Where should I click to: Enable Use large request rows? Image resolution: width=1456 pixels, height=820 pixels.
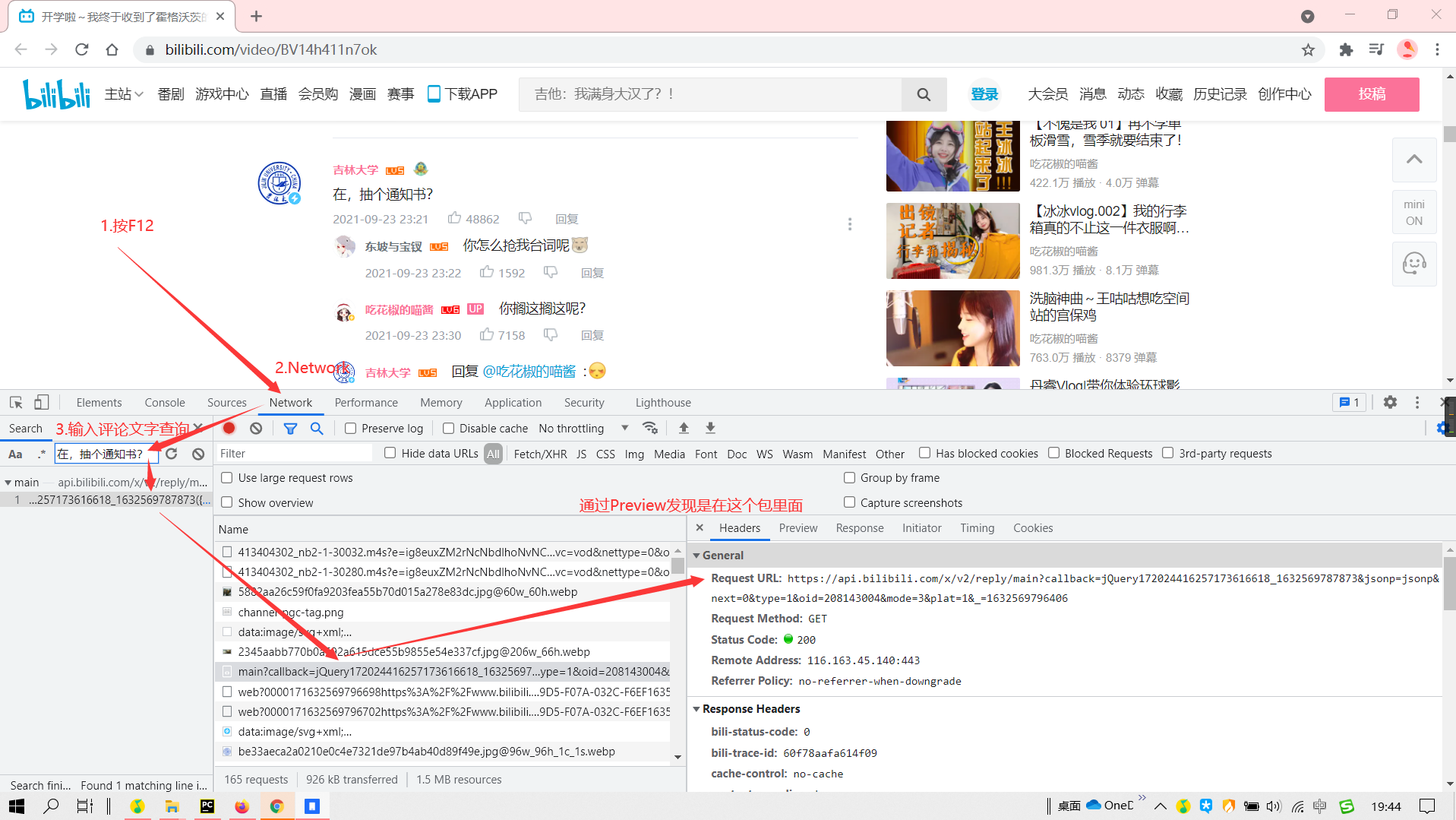click(226, 477)
